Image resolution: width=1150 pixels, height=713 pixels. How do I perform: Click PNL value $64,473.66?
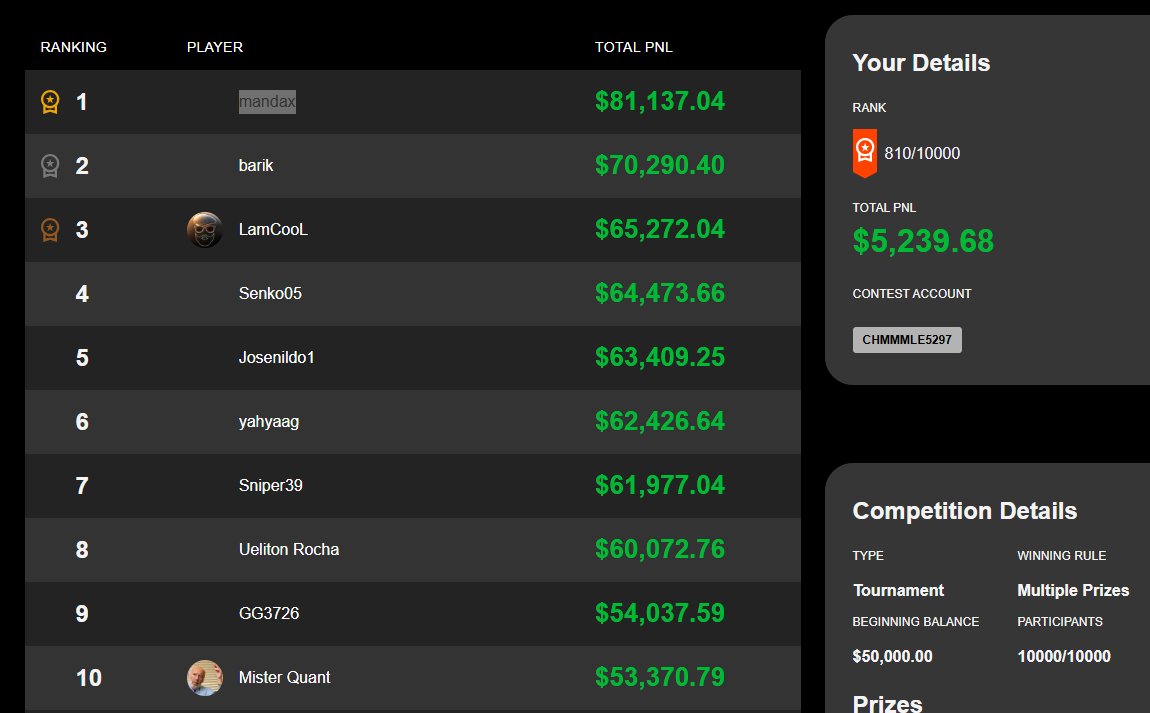pyautogui.click(x=660, y=293)
